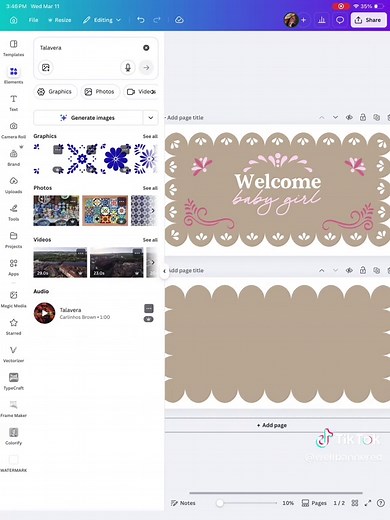Open the Camera Roll side tab
This screenshot has width=390, height=520.
point(14,130)
